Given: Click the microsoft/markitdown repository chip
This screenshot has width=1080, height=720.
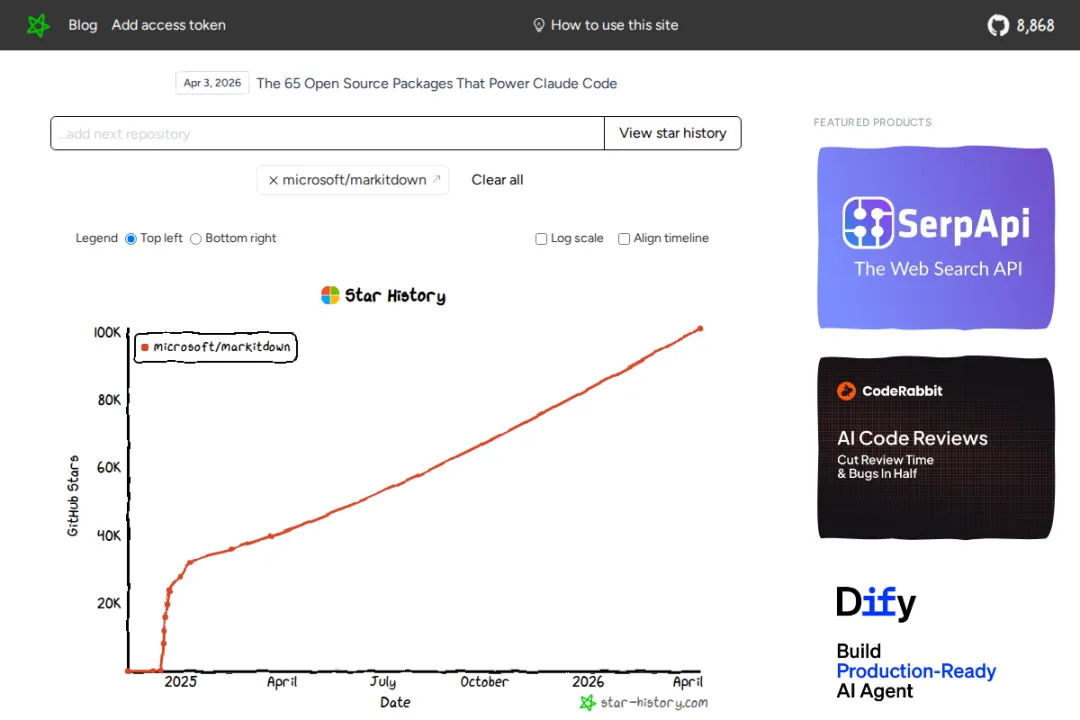Looking at the screenshot, I should pos(353,180).
